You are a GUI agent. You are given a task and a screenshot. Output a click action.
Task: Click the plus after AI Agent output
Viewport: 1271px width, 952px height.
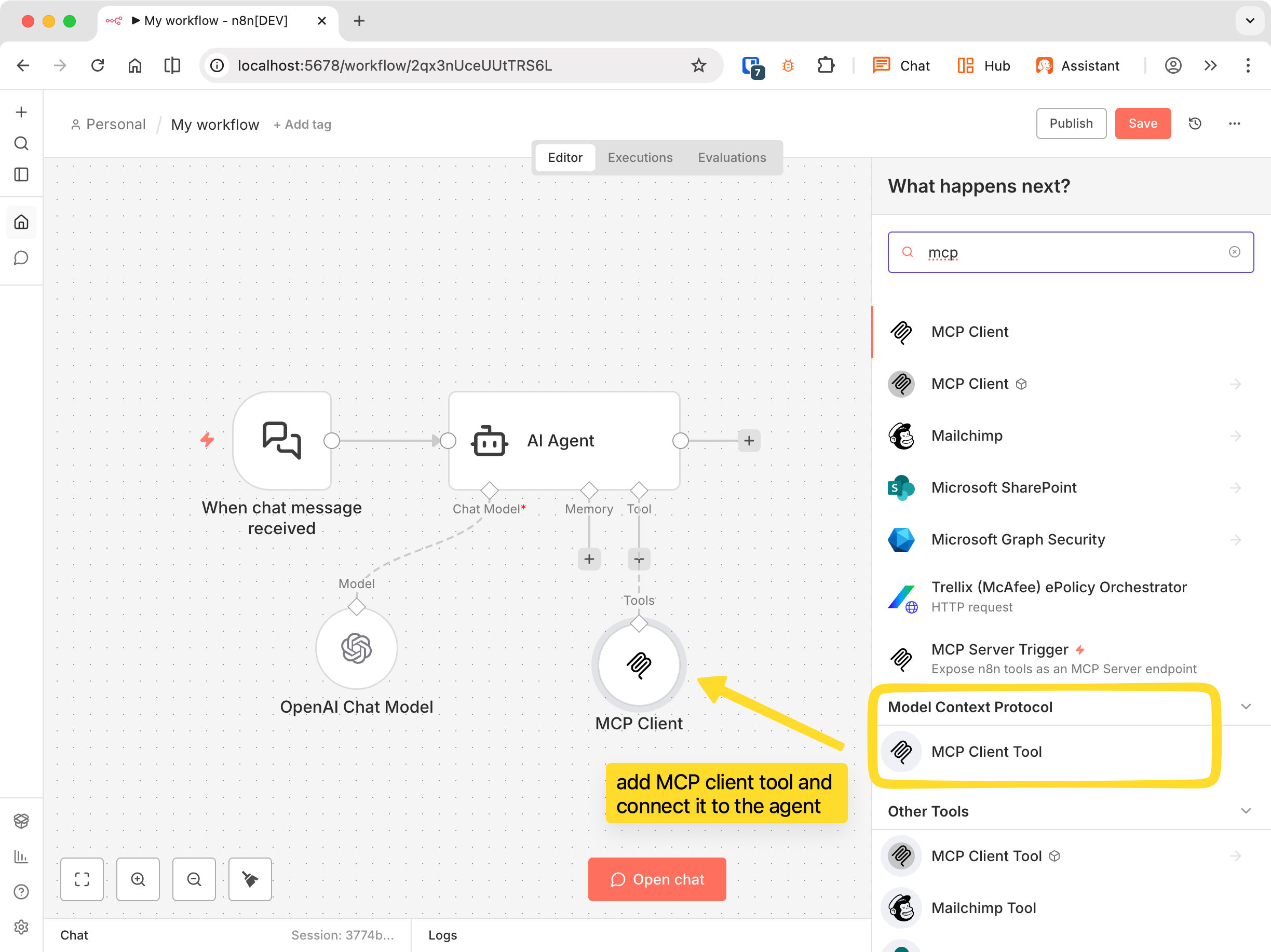point(749,441)
